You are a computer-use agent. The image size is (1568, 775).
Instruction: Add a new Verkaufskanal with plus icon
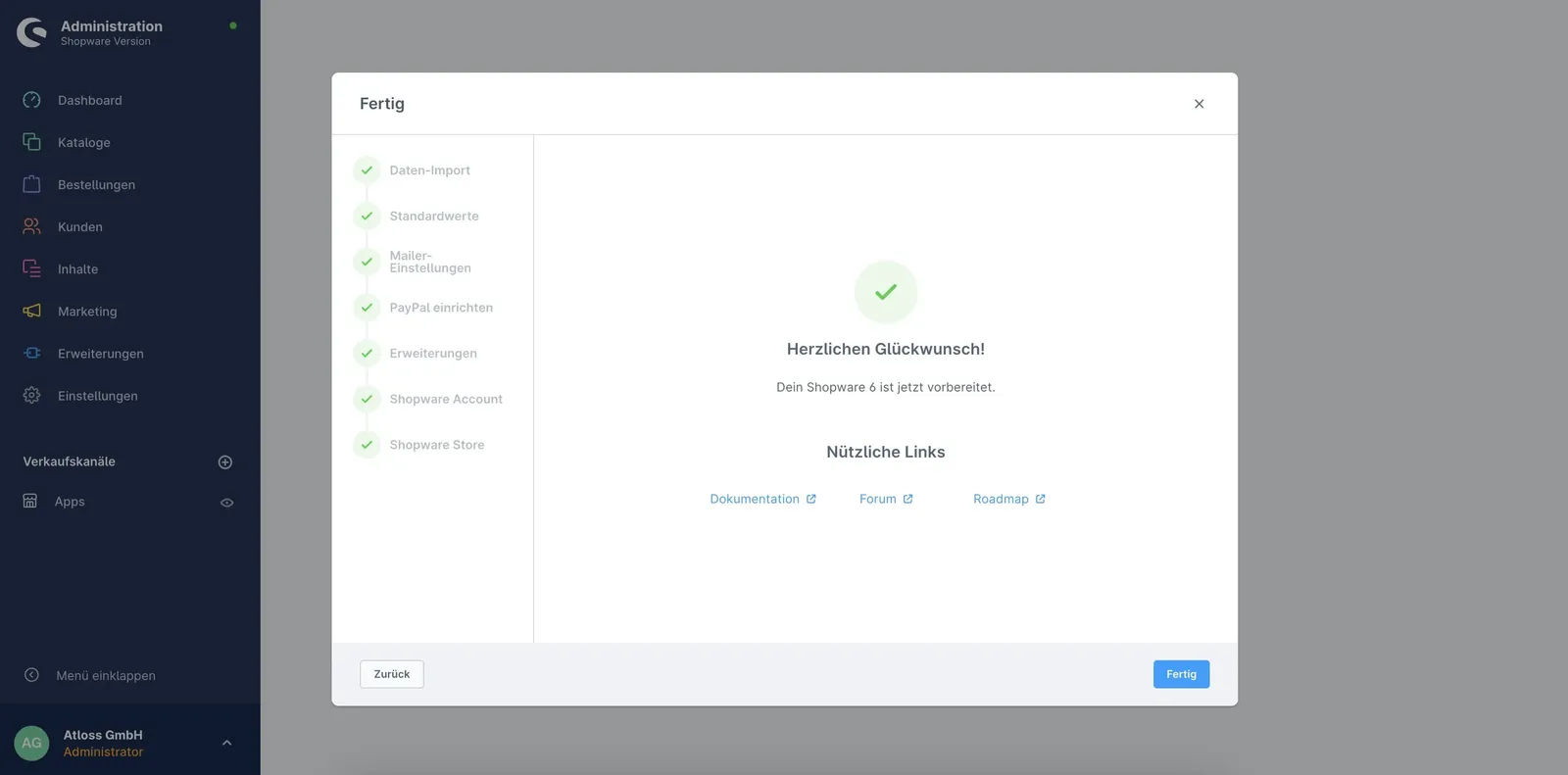(225, 461)
